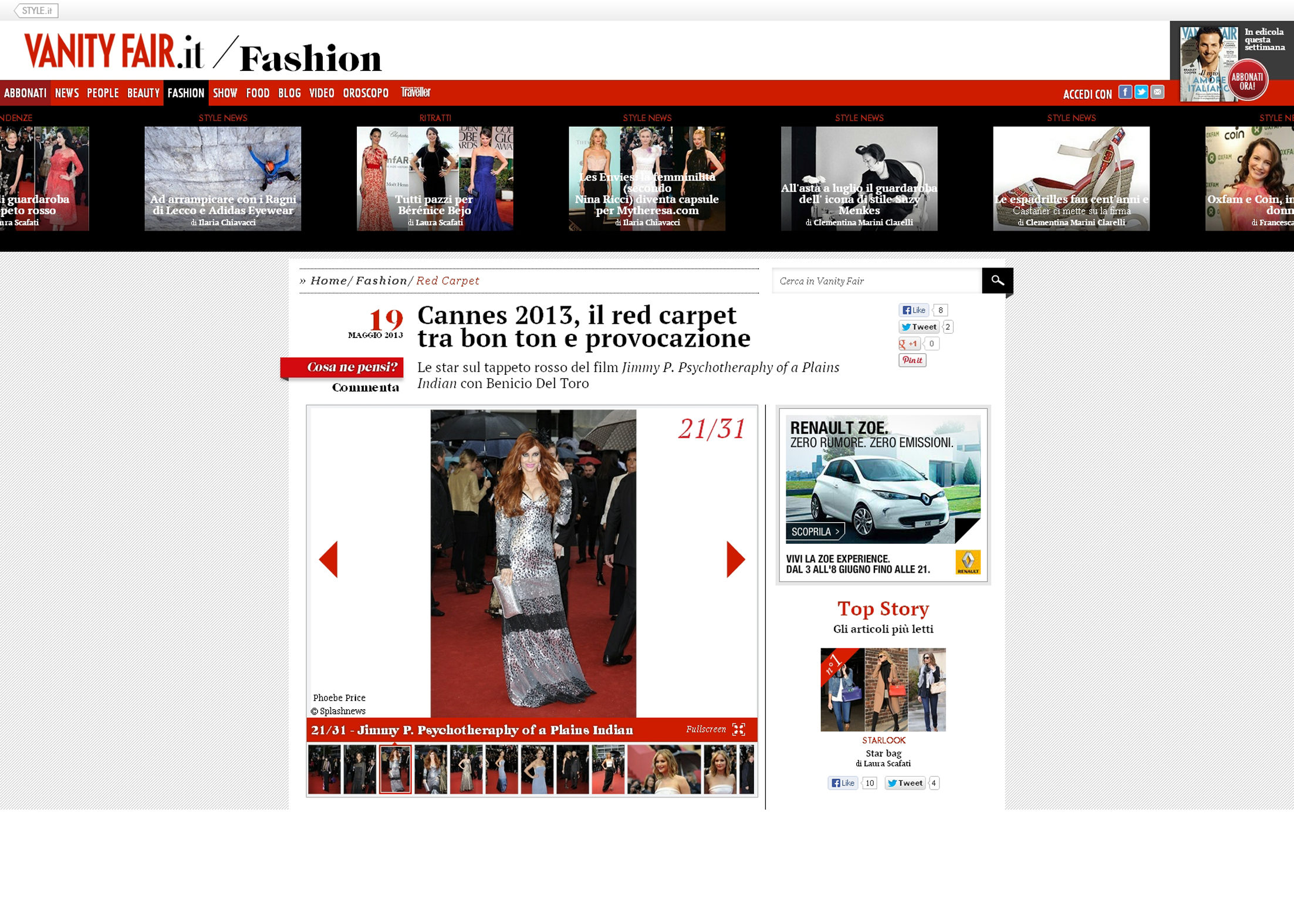The image size is (1294, 924).
Task: Select the Jennifer Lawrence close-up thumbnail
Action: (664, 769)
